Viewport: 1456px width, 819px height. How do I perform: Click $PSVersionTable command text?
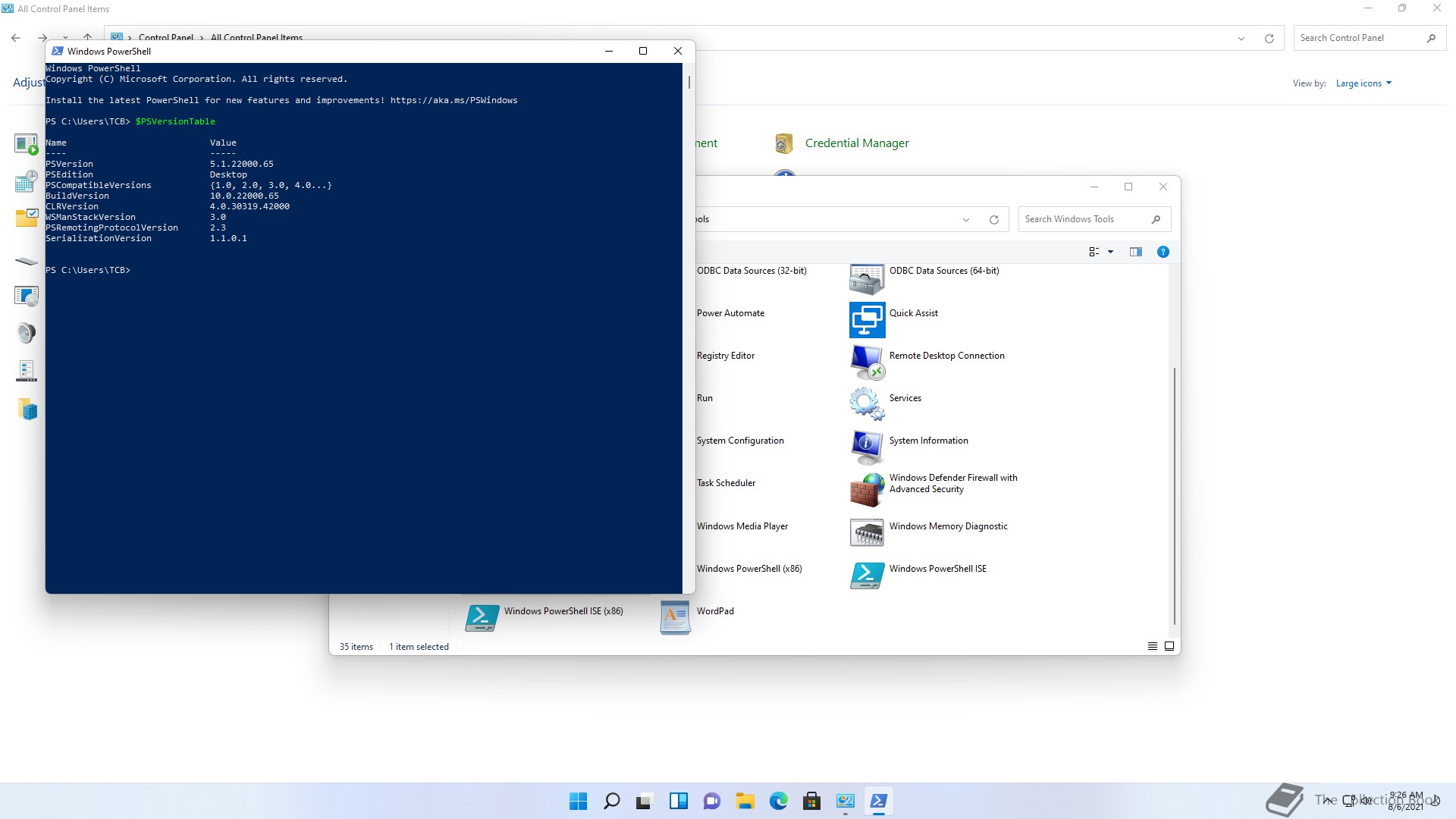pyautogui.click(x=175, y=121)
